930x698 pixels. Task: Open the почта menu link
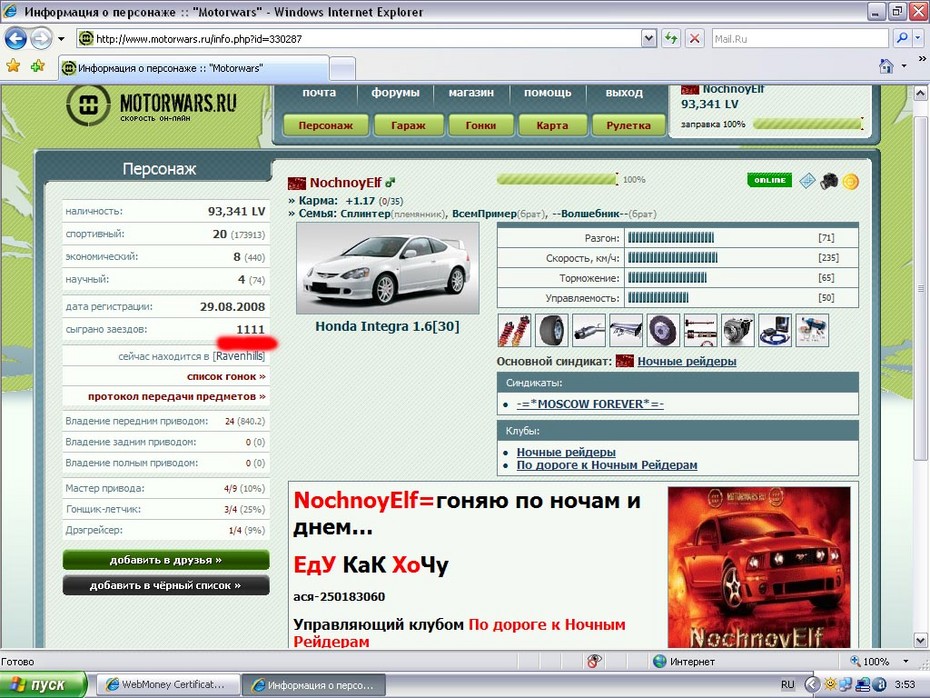coord(319,93)
